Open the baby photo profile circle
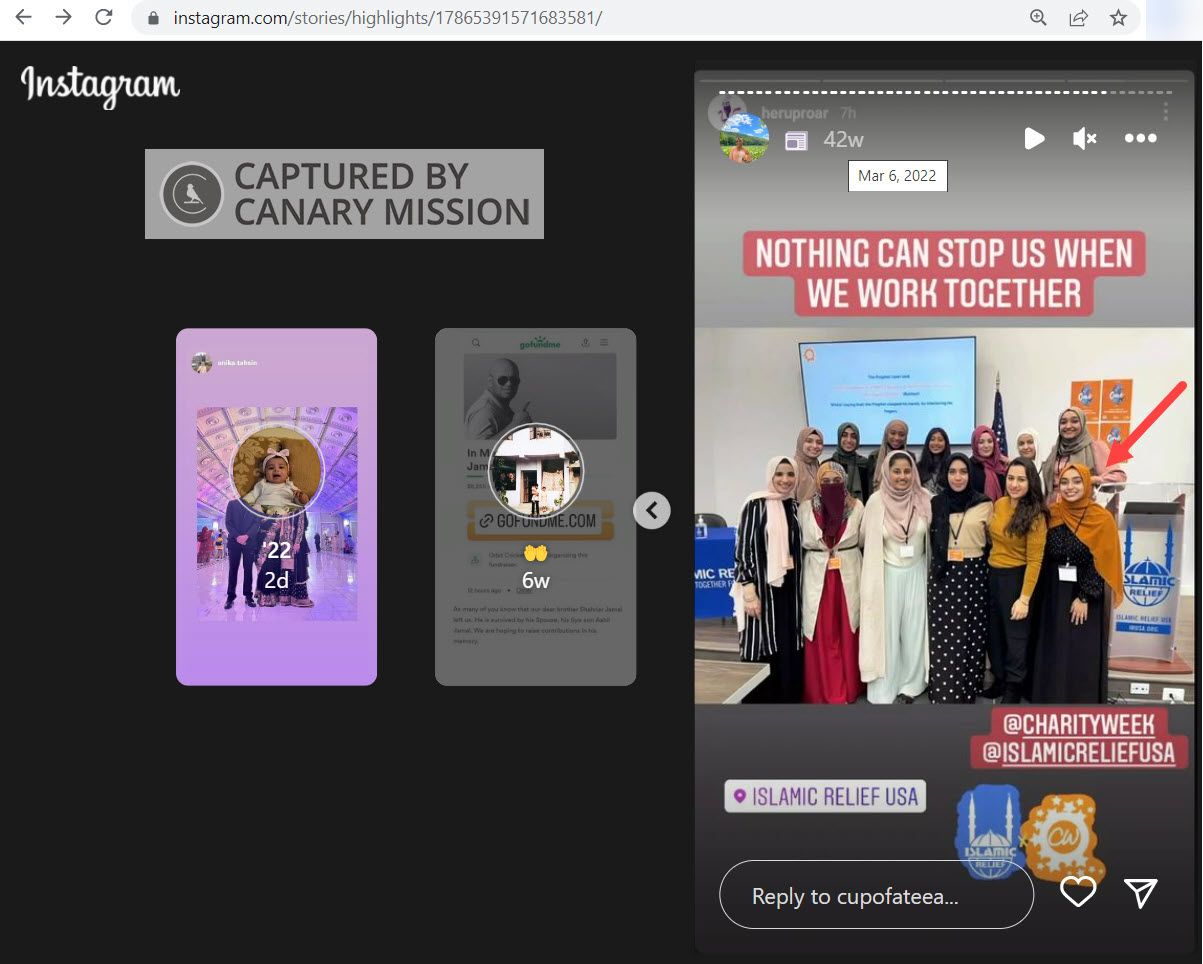 click(x=277, y=472)
